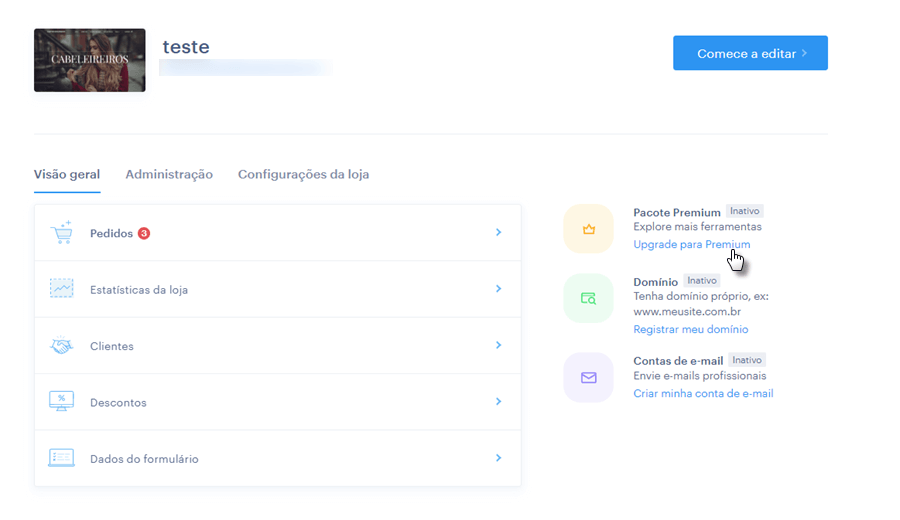Click the Contas de e-mail envelope icon

(588, 378)
